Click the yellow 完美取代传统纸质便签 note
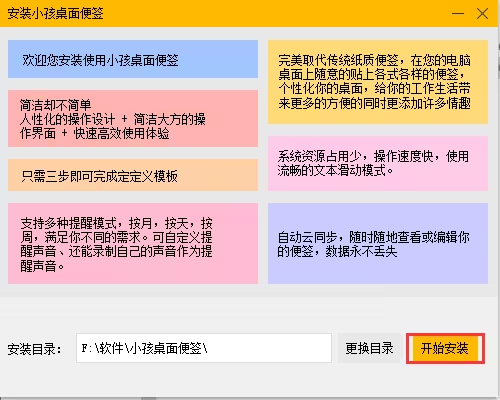Viewport: 500px width, 400px height. click(378, 82)
